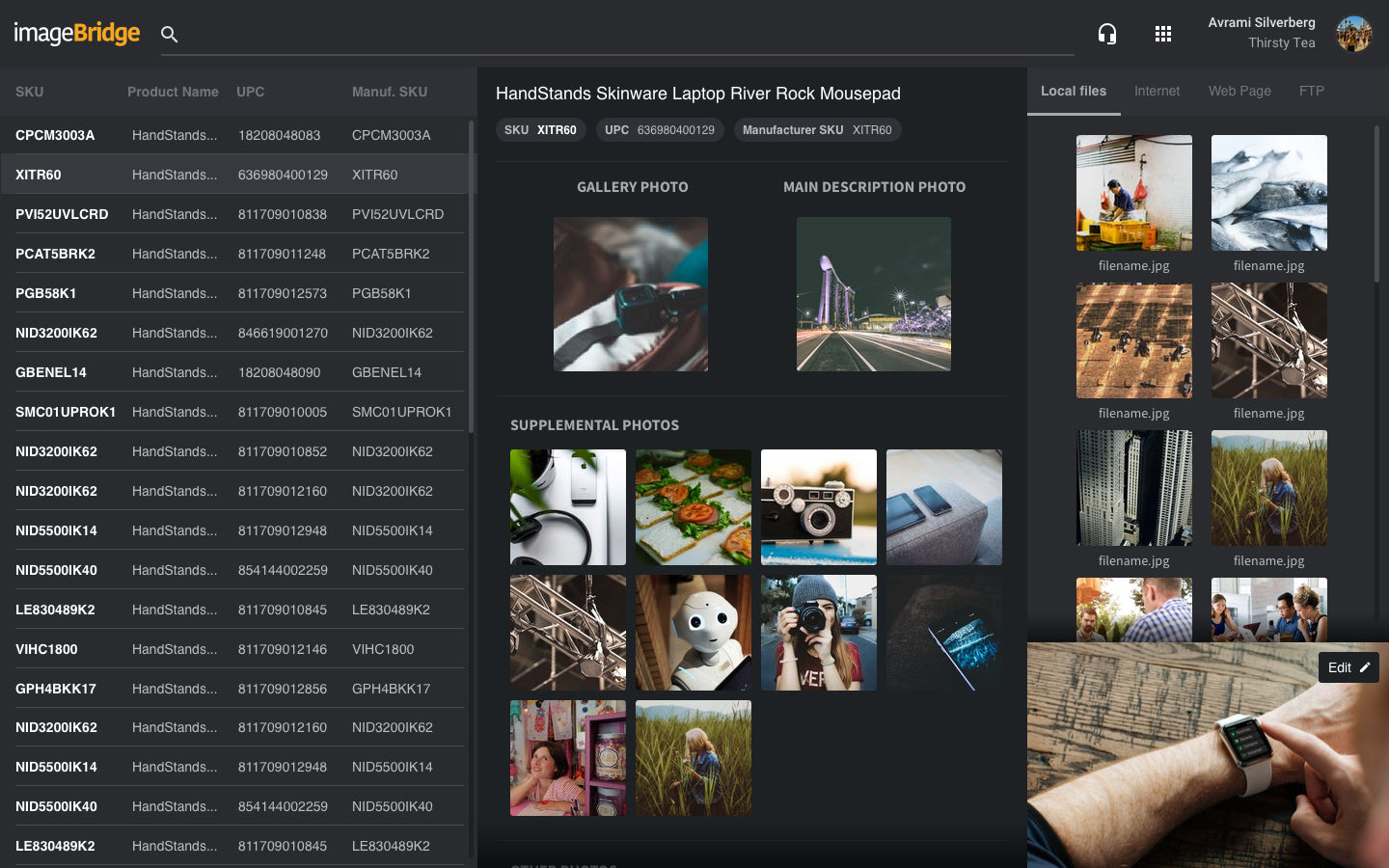The width and height of the screenshot is (1389, 868).
Task: Open the headset support icon
Action: 1107,35
